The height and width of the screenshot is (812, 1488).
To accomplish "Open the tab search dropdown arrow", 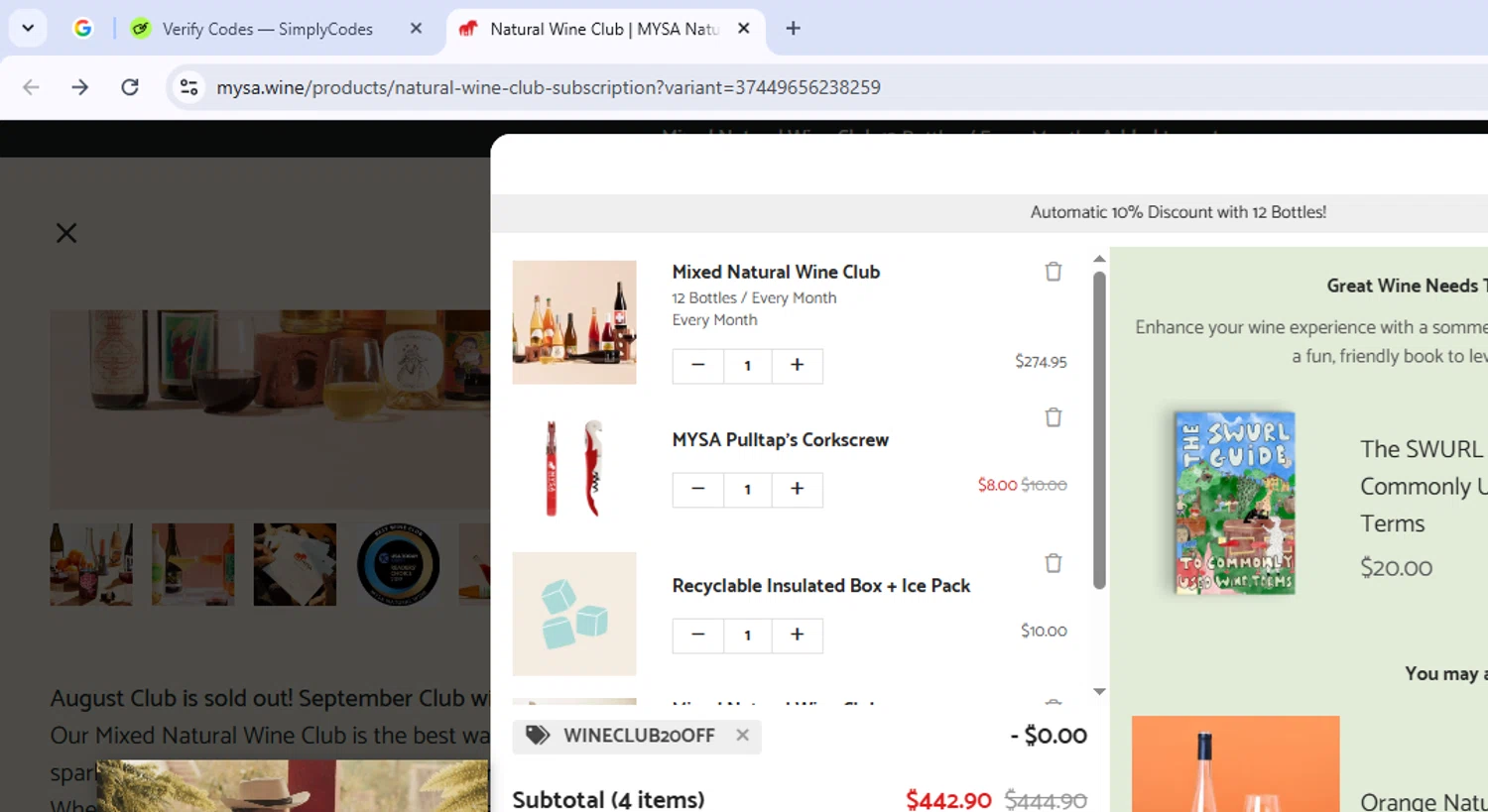I will pyautogui.click(x=28, y=28).
